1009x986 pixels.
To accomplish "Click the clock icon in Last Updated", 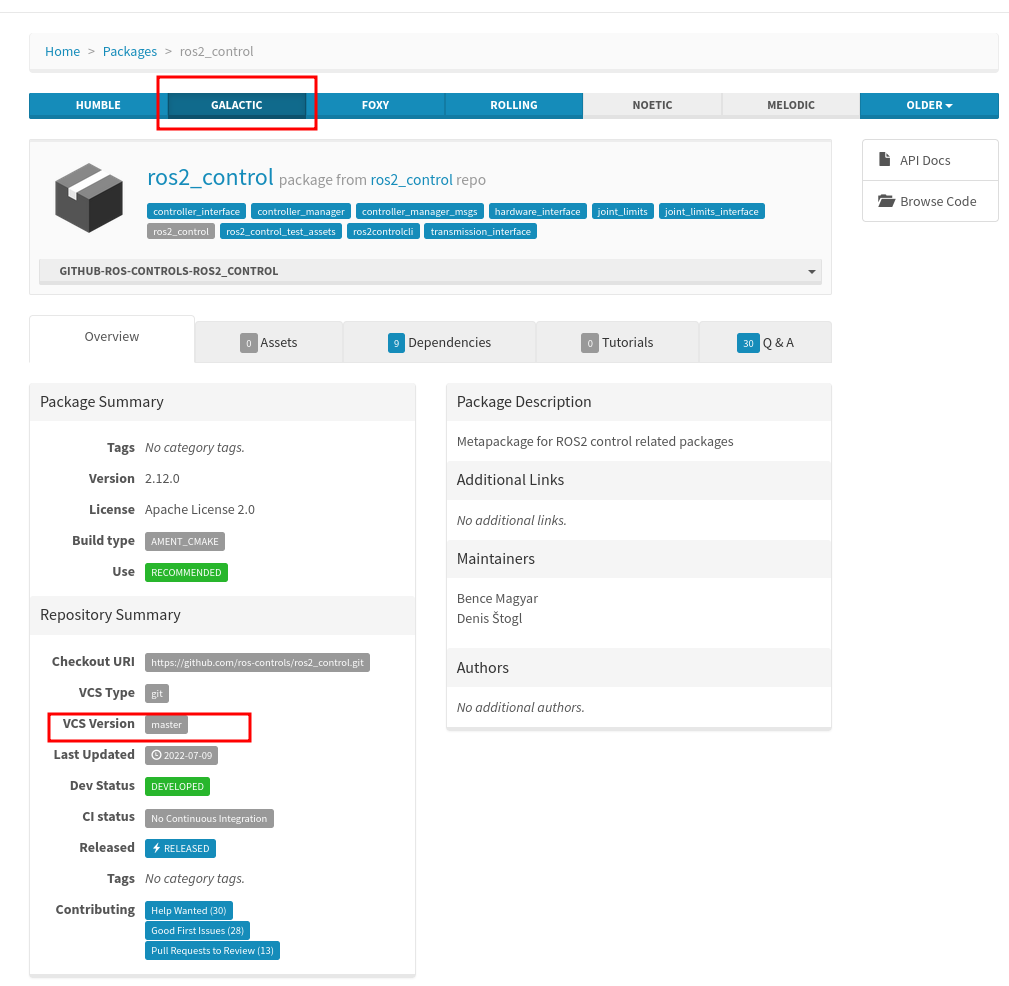I will (x=156, y=755).
